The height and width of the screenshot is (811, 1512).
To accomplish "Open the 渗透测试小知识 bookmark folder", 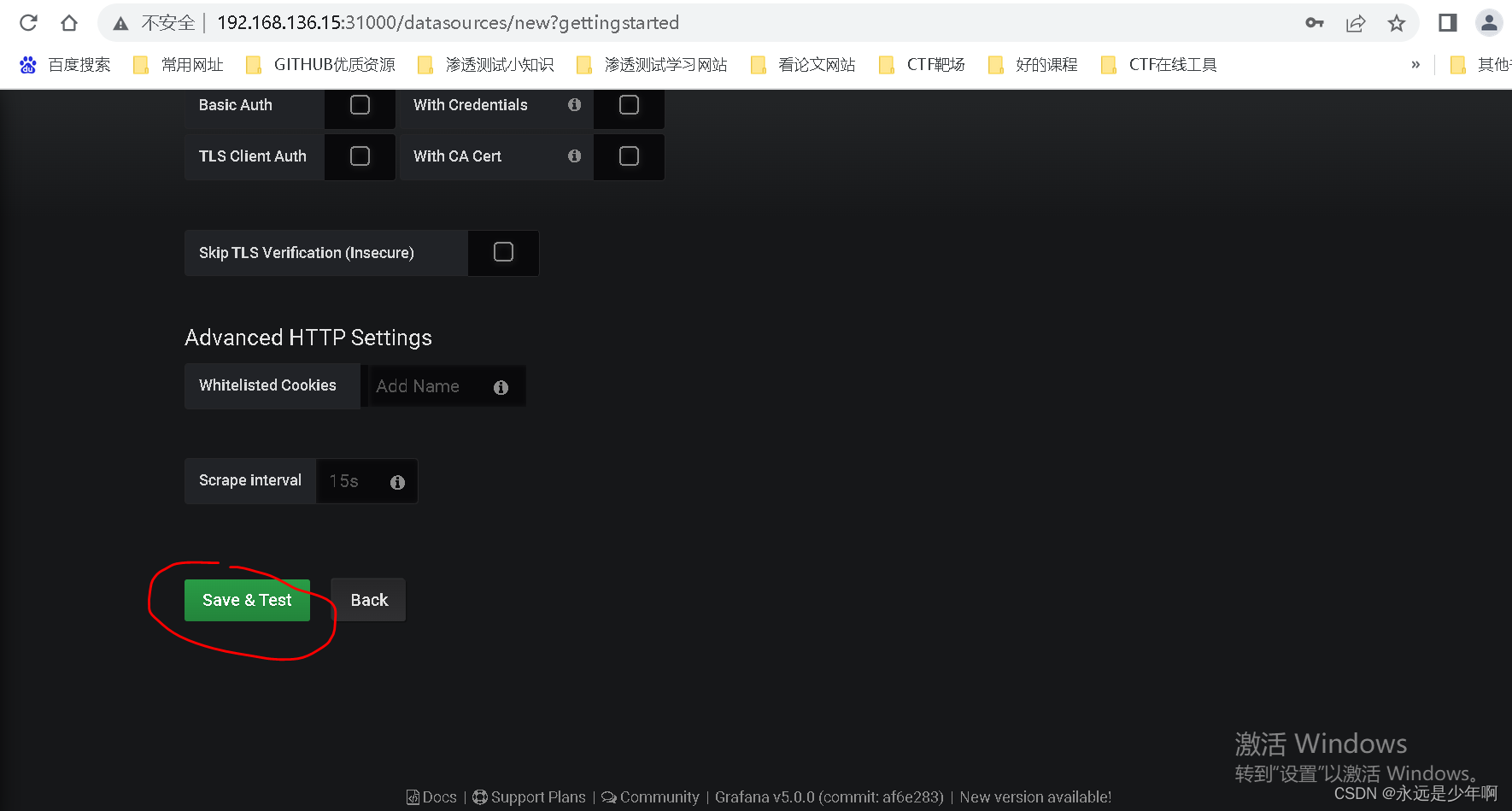I will pyautogui.click(x=485, y=65).
